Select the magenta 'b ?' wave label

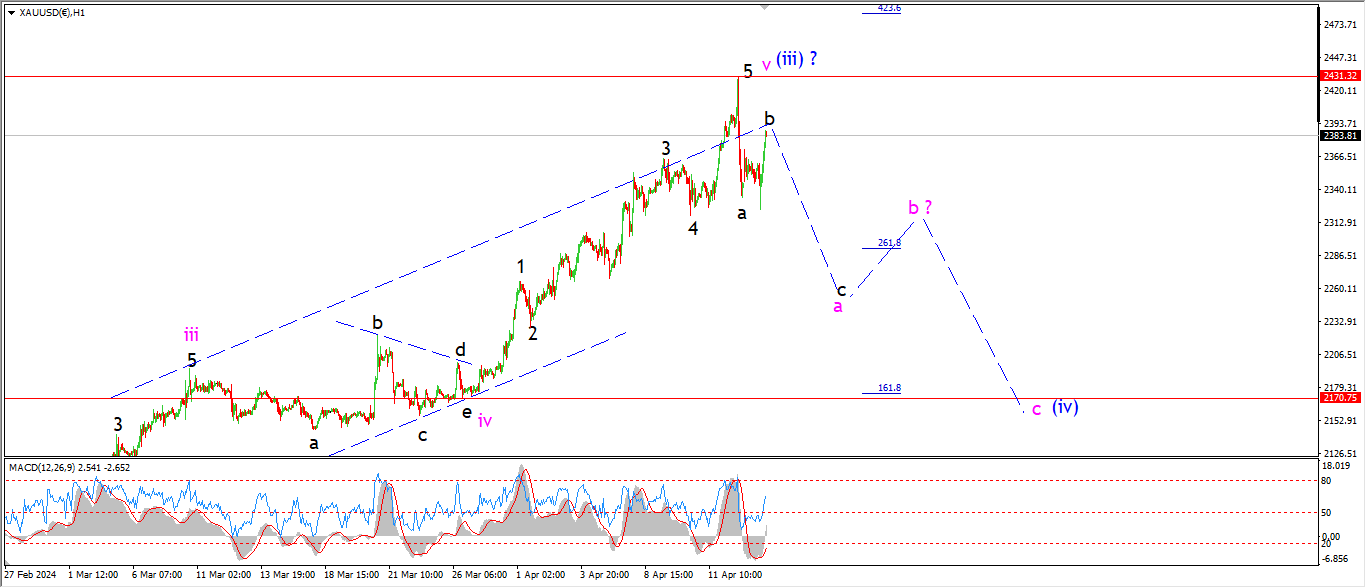click(x=920, y=208)
